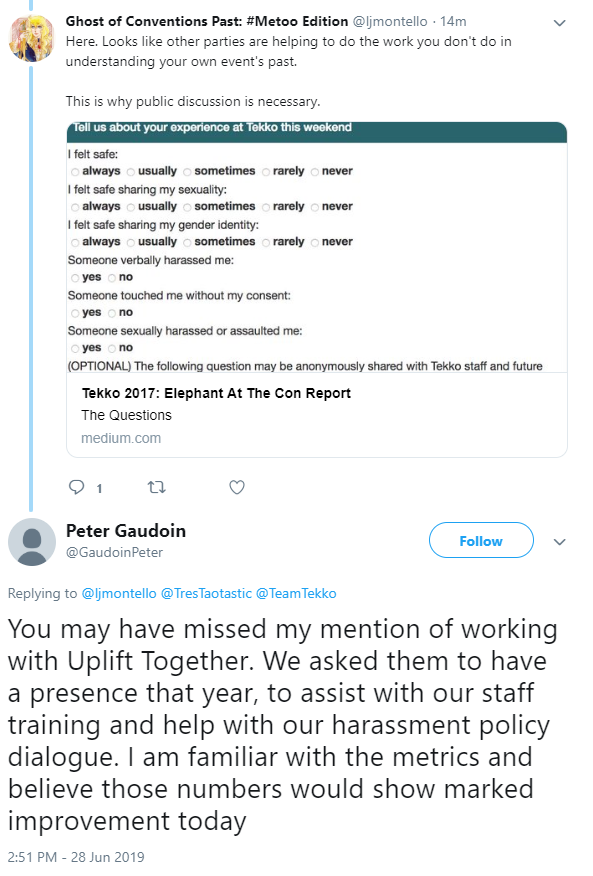This screenshot has height=876, width=593.
Task: Open chevron menu beside Follow button
Action: coord(559,542)
